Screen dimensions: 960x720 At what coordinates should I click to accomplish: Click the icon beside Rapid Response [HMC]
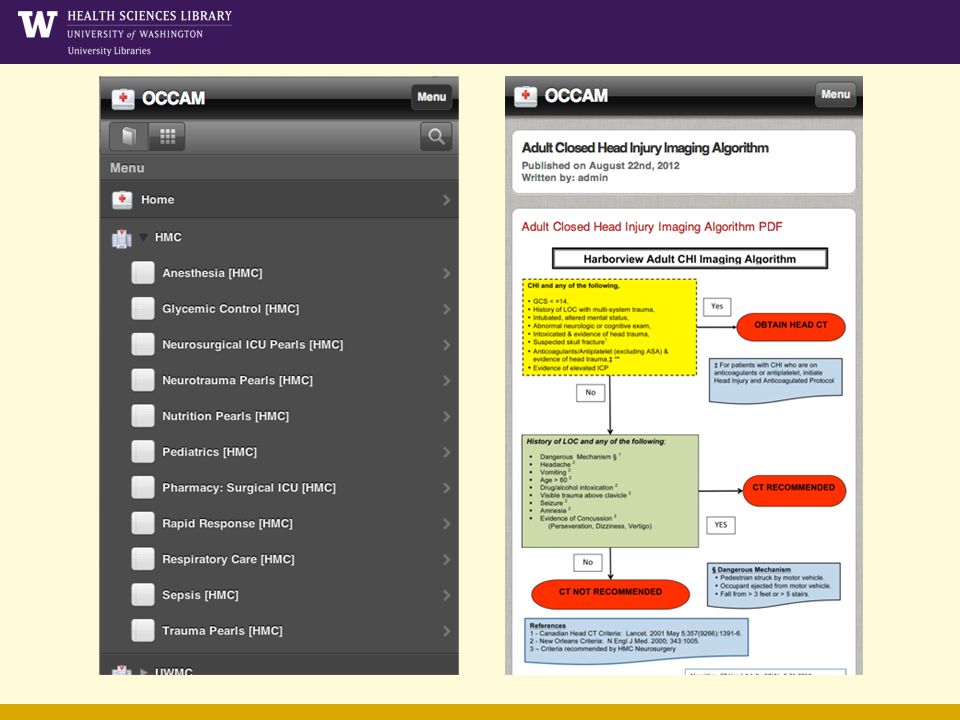[x=143, y=523]
